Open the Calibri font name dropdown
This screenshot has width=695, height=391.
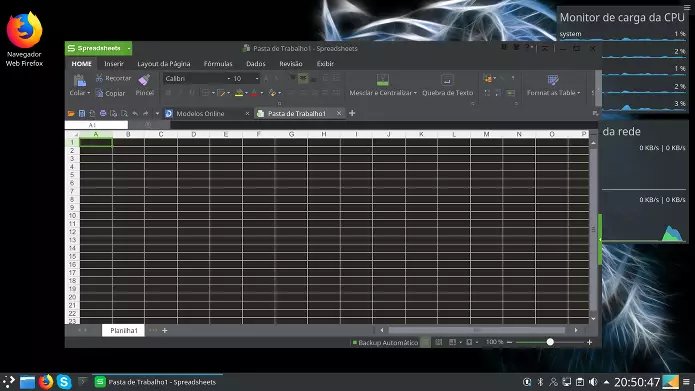pos(229,78)
